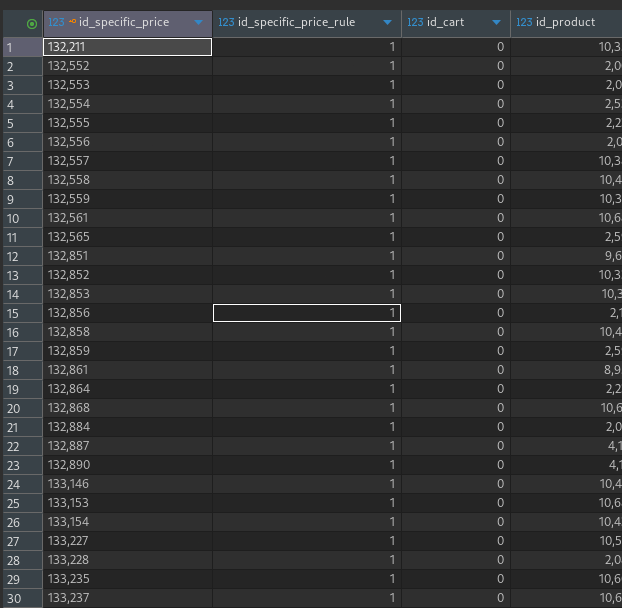Select cell value 132,852
622x608 pixels.
(x=128, y=275)
